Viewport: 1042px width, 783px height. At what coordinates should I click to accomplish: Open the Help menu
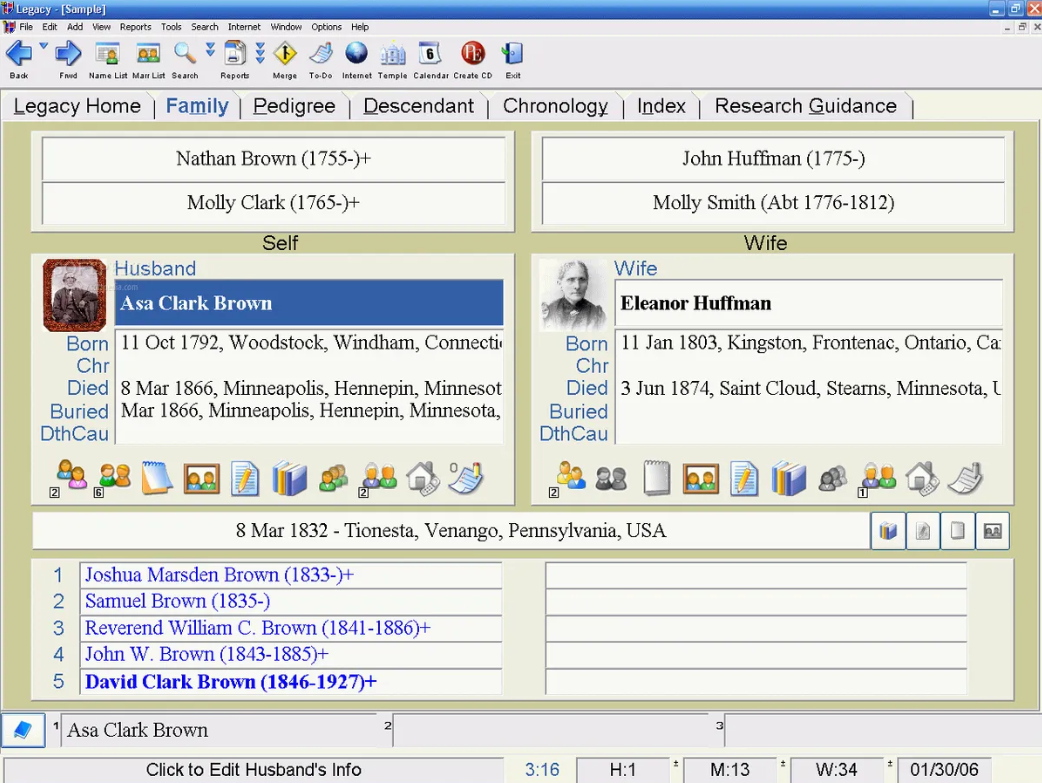360,27
